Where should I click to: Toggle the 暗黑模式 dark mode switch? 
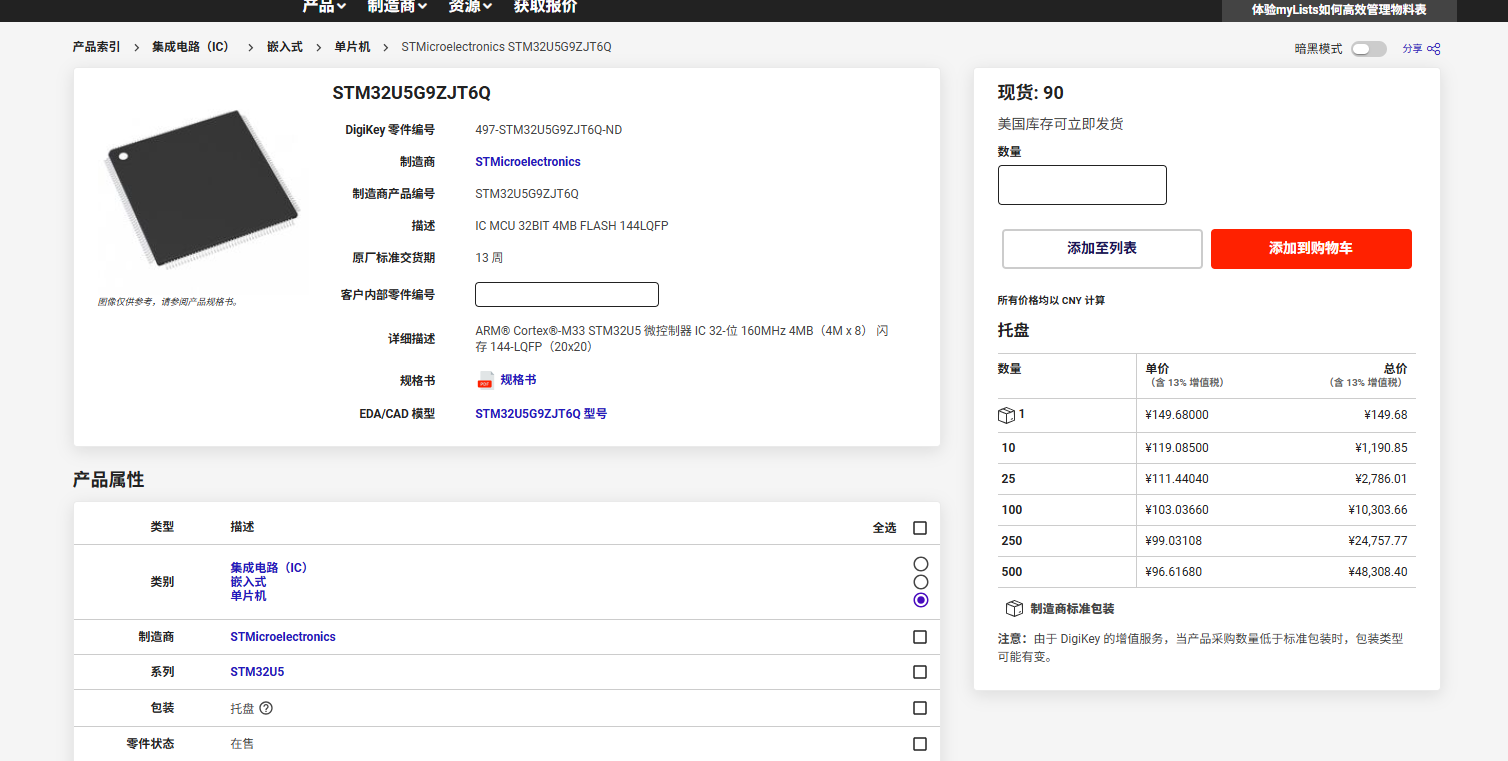(x=1369, y=49)
